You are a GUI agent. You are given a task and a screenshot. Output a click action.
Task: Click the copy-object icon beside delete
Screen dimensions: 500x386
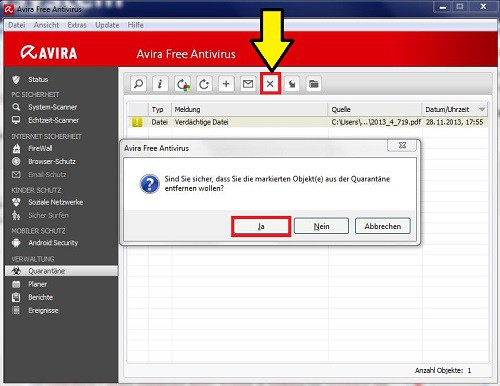(x=292, y=84)
